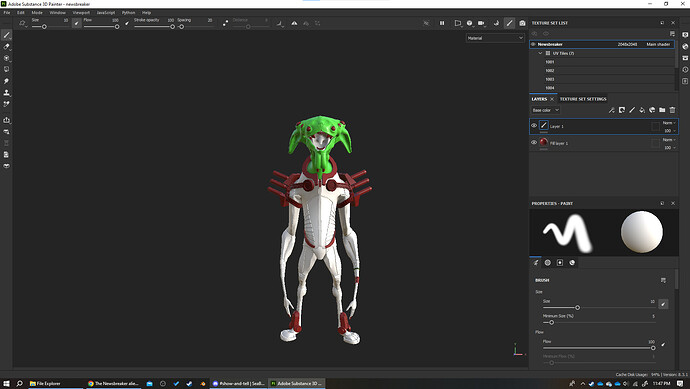Adjust the Spacing slider in toolbar
The width and height of the screenshot is (690, 389).
(x=195, y=27)
